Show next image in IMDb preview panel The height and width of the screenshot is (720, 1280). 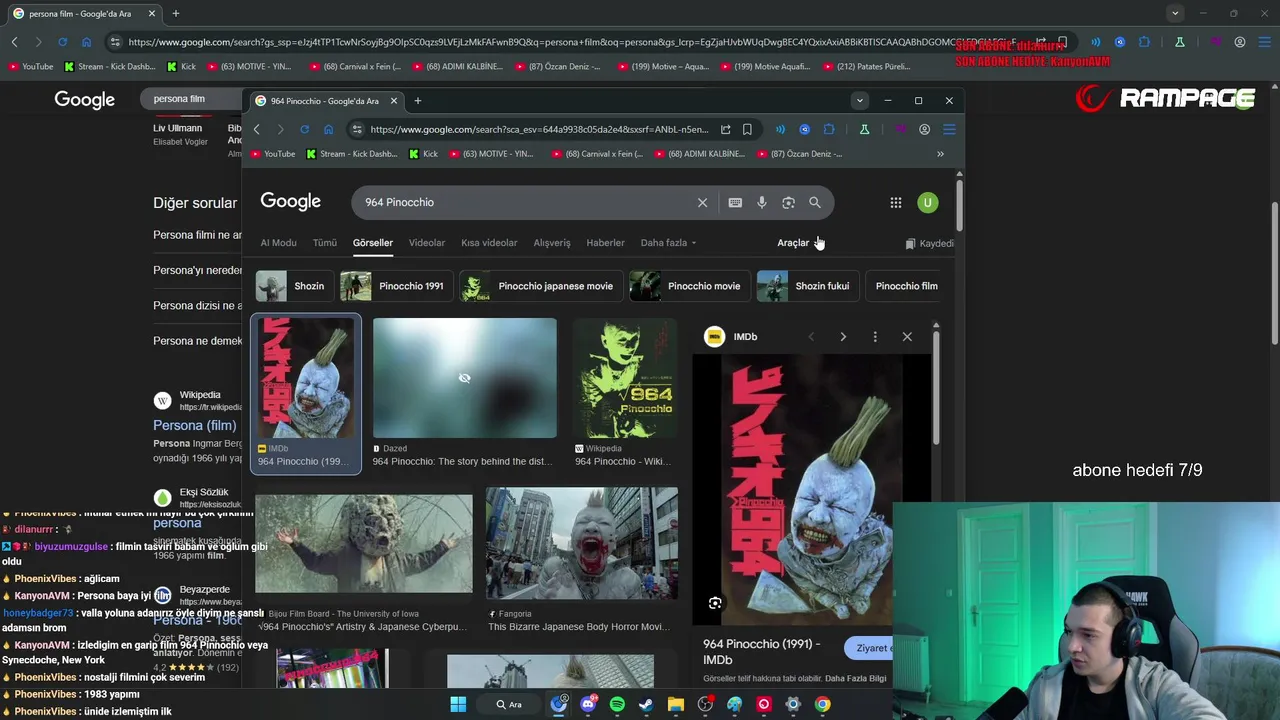click(843, 337)
